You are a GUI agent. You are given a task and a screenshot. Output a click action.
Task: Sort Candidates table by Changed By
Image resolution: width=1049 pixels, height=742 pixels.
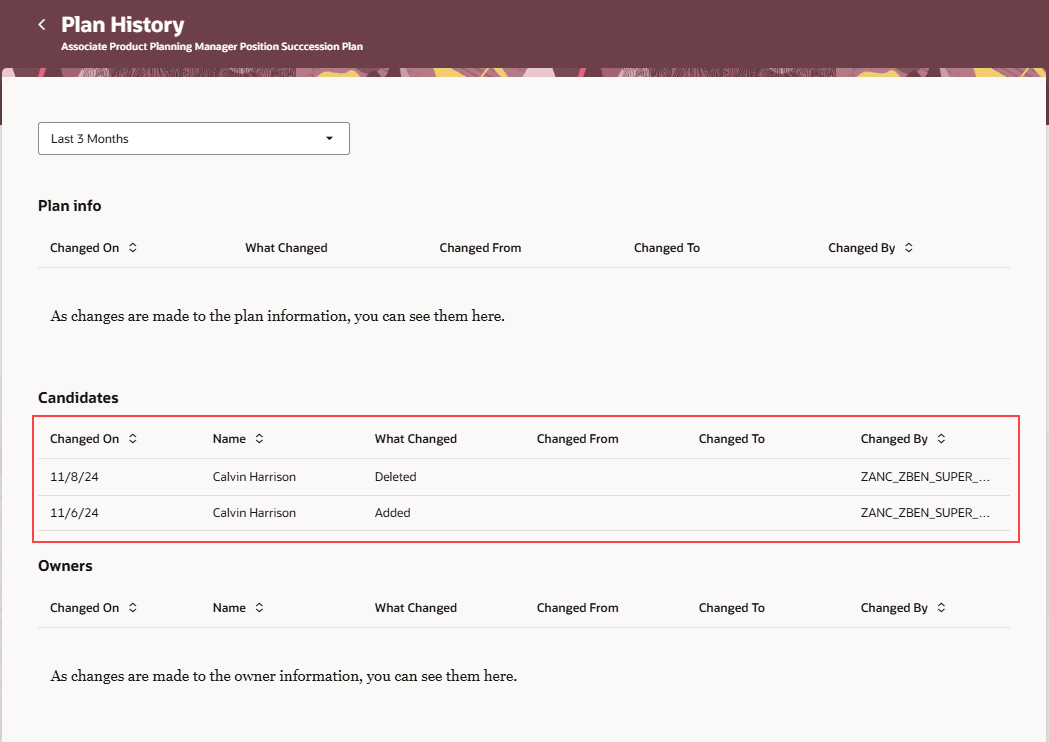point(941,438)
